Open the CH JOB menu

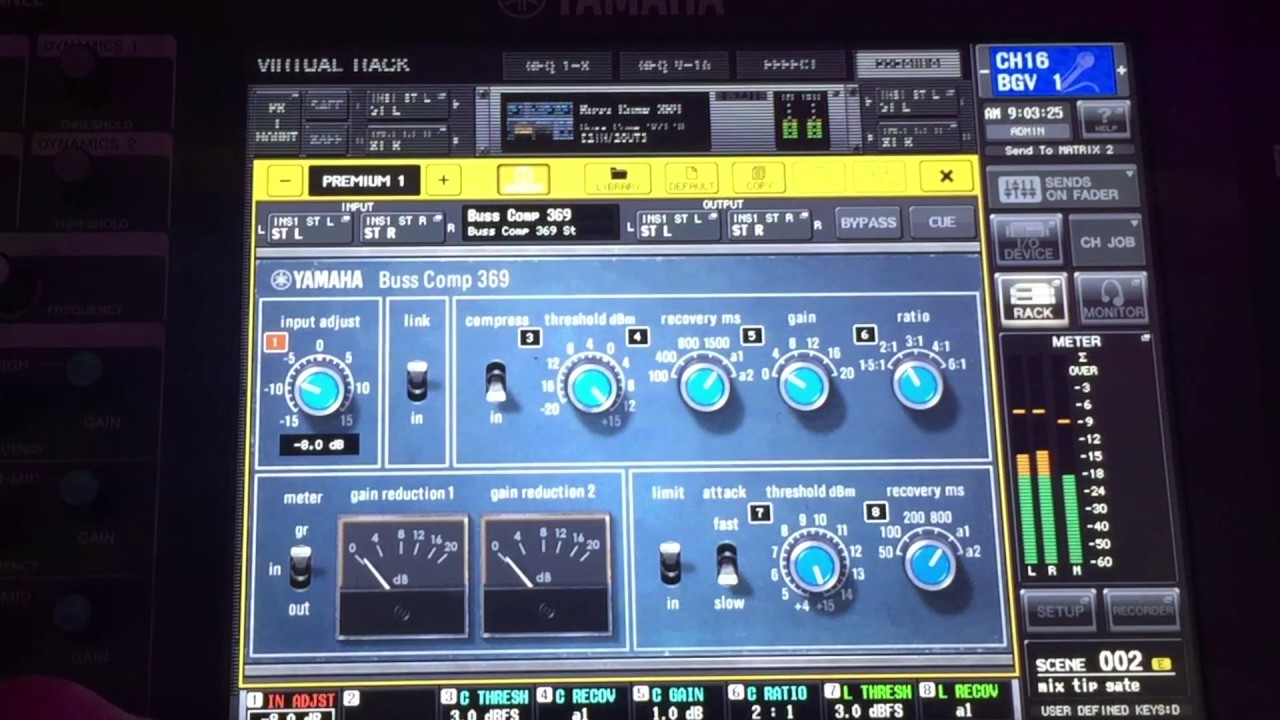(x=1107, y=241)
